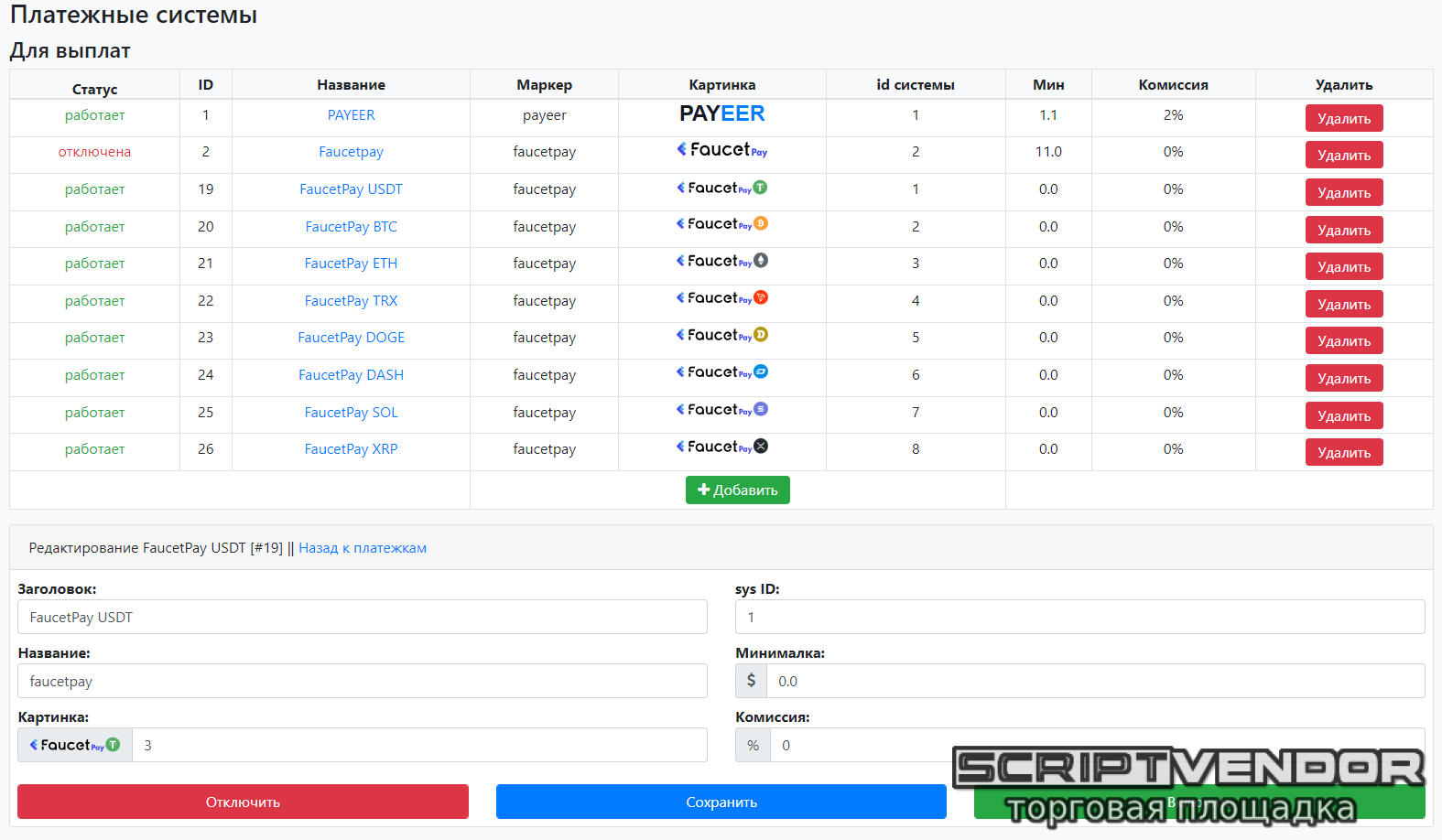The width and height of the screenshot is (1442, 840).
Task: Delete the FaucetPay SOL row
Action: point(1344,415)
